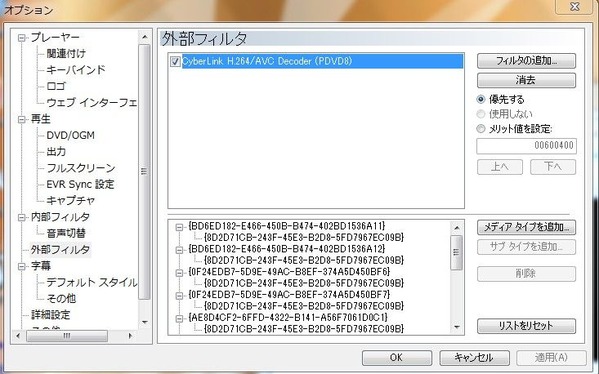
Task: Select the 優先する radio button
Action: coord(481,99)
